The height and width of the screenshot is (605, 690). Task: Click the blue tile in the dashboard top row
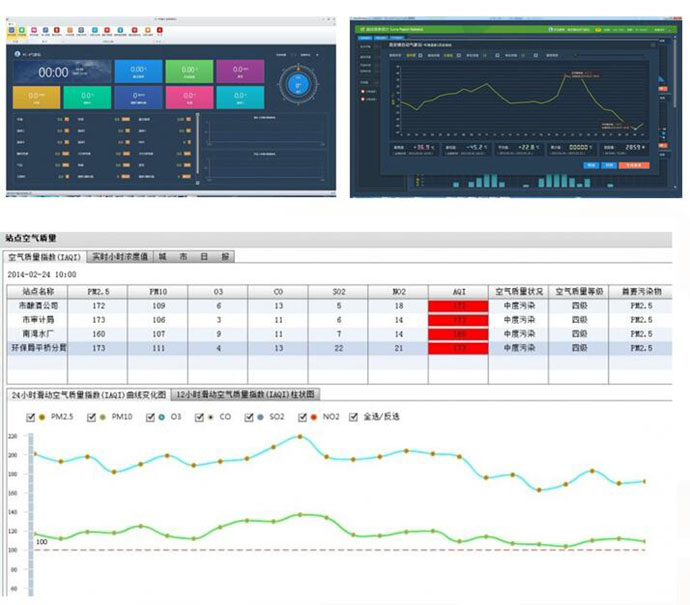click(x=137, y=72)
